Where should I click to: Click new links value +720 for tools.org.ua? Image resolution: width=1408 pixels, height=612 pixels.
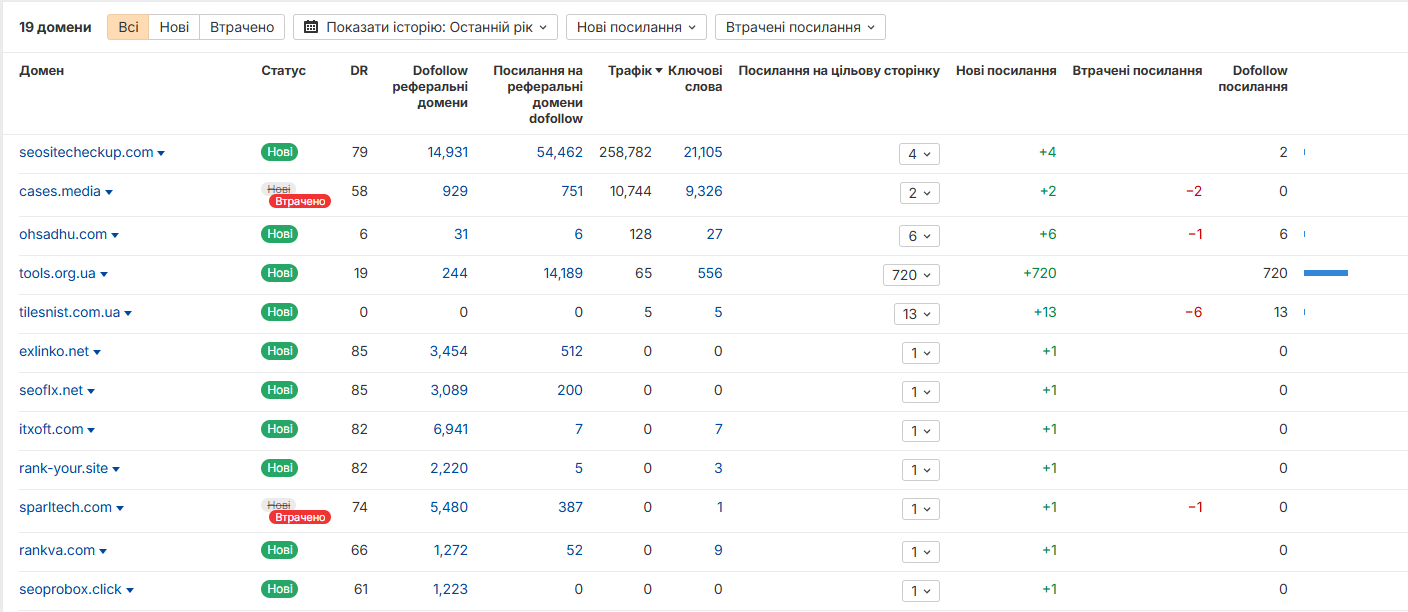(1040, 273)
